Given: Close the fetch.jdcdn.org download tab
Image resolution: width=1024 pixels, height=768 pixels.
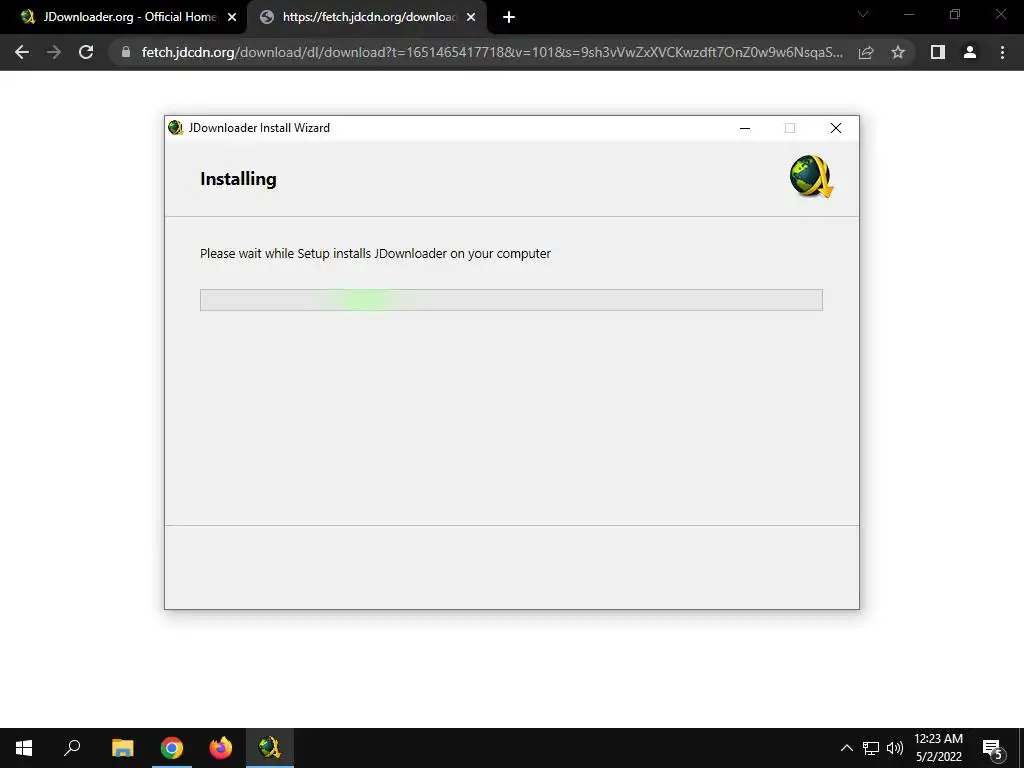Looking at the screenshot, I should pos(471,18).
